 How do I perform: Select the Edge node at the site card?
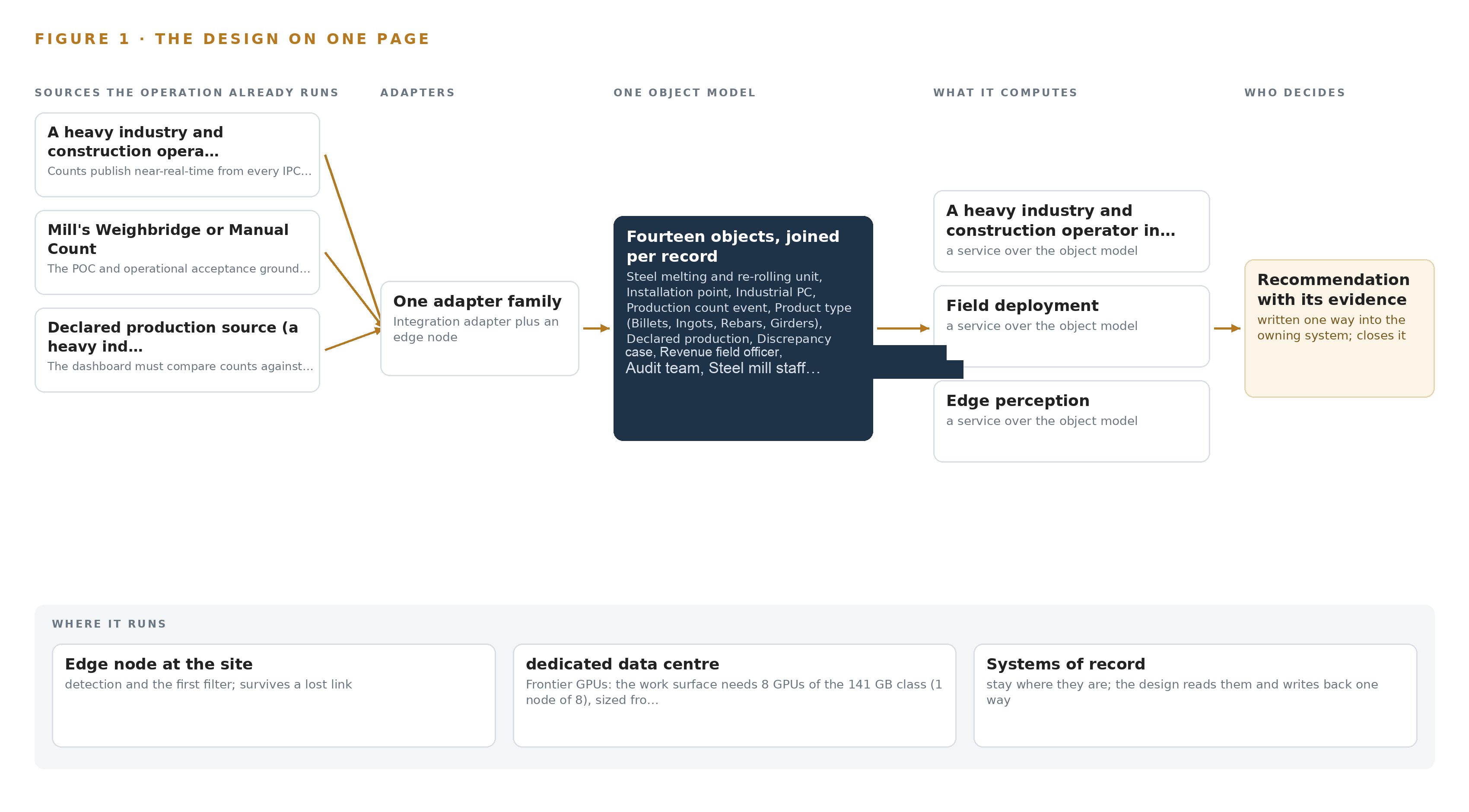click(274, 695)
